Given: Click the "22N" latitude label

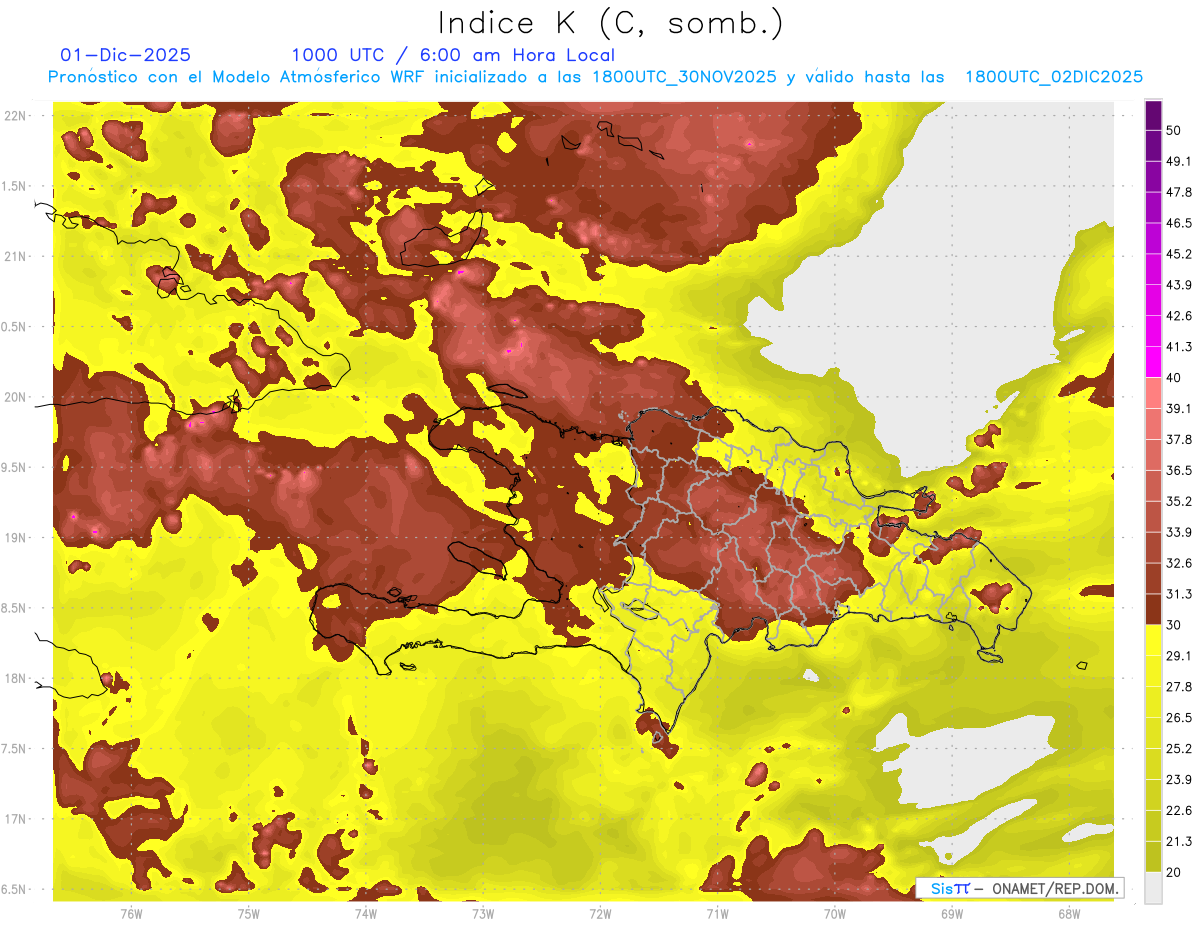Looking at the screenshot, I should click(x=15, y=116).
